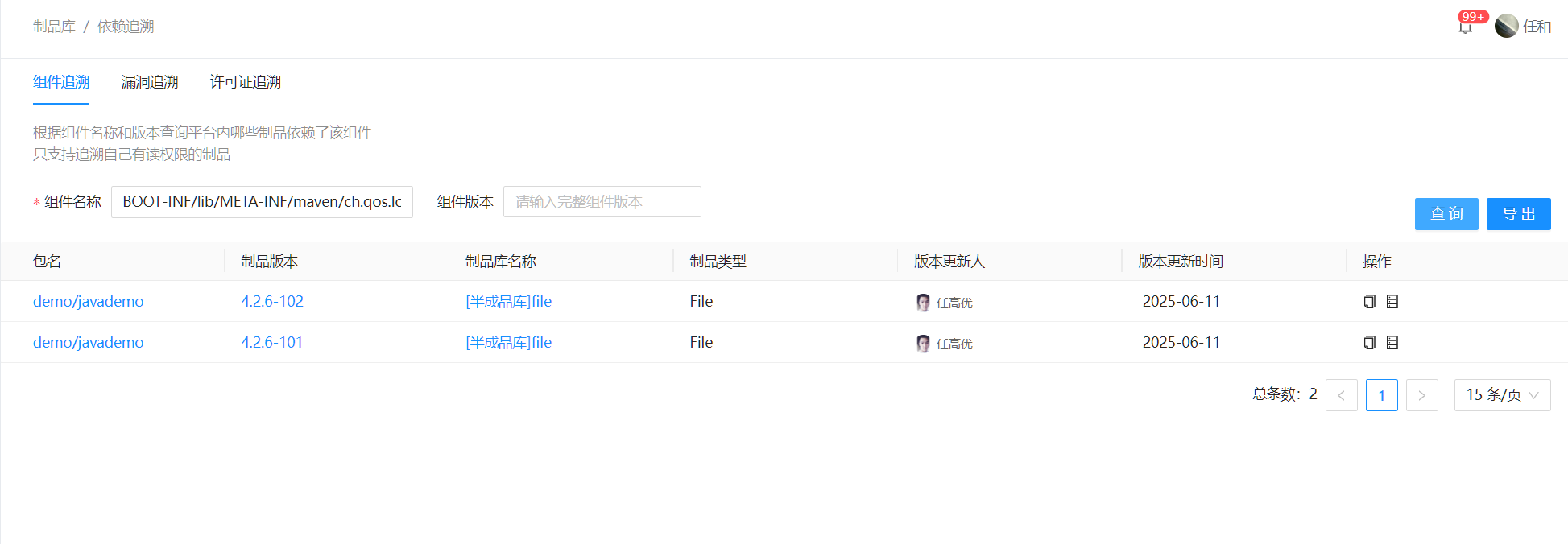Image resolution: width=1568 pixels, height=544 pixels.
Task: Click 任高优's avatar in the 4.2.6-101 row
Action: click(923, 344)
